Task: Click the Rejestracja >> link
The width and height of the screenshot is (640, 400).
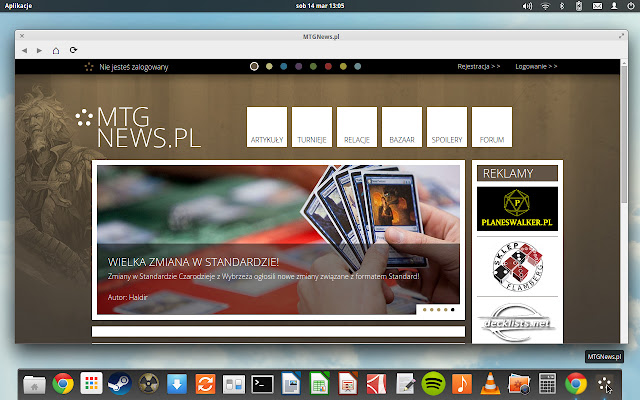Action: [x=479, y=67]
